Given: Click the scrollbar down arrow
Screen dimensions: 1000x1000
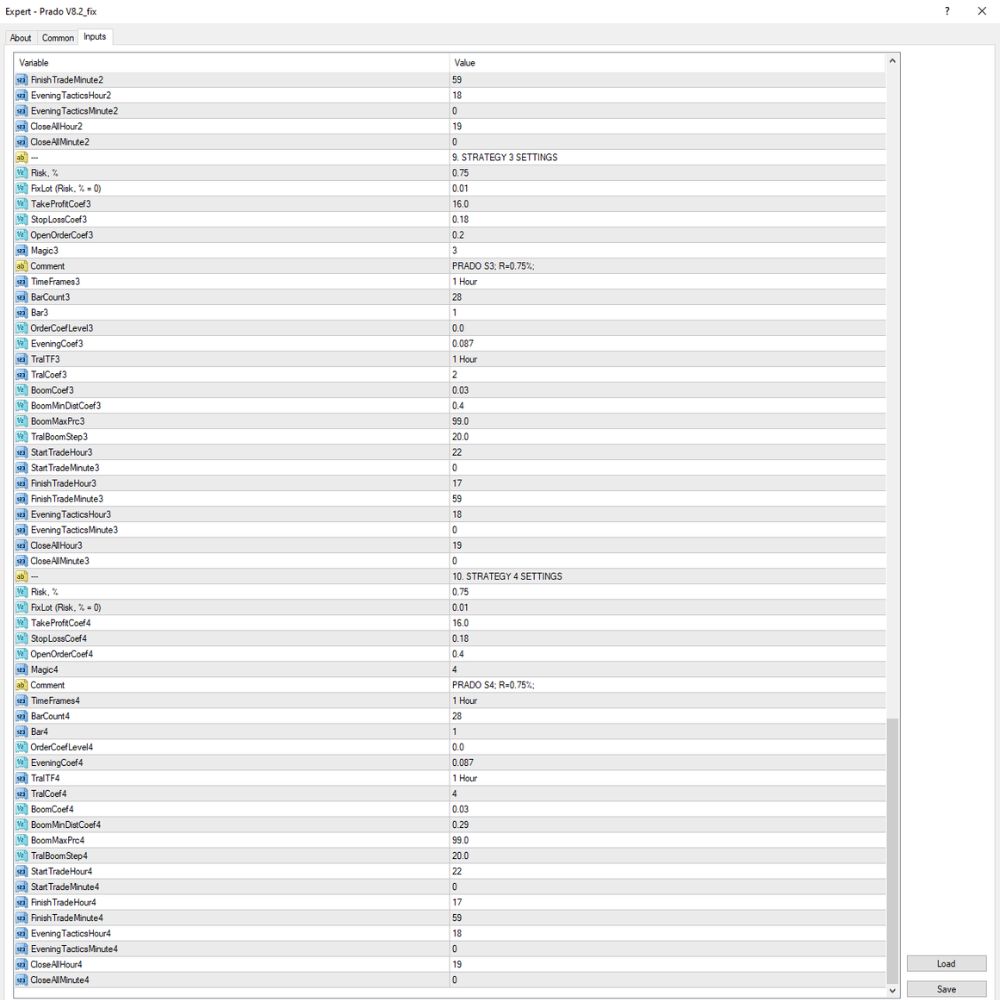Looking at the screenshot, I should coord(892,990).
